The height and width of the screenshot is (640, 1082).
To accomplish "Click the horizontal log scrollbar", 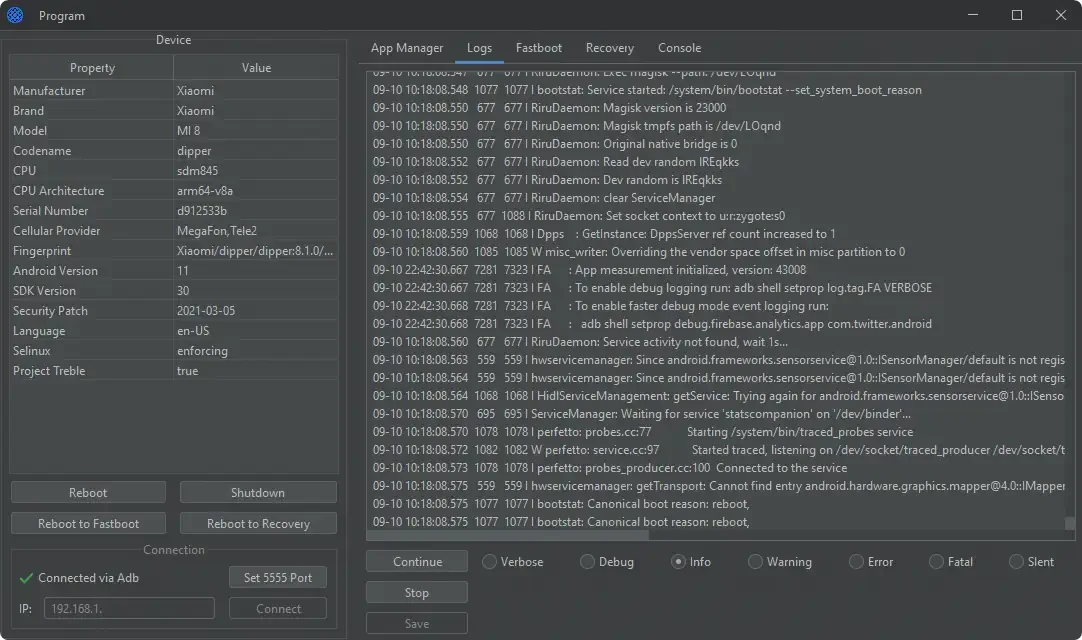I will (x=510, y=535).
